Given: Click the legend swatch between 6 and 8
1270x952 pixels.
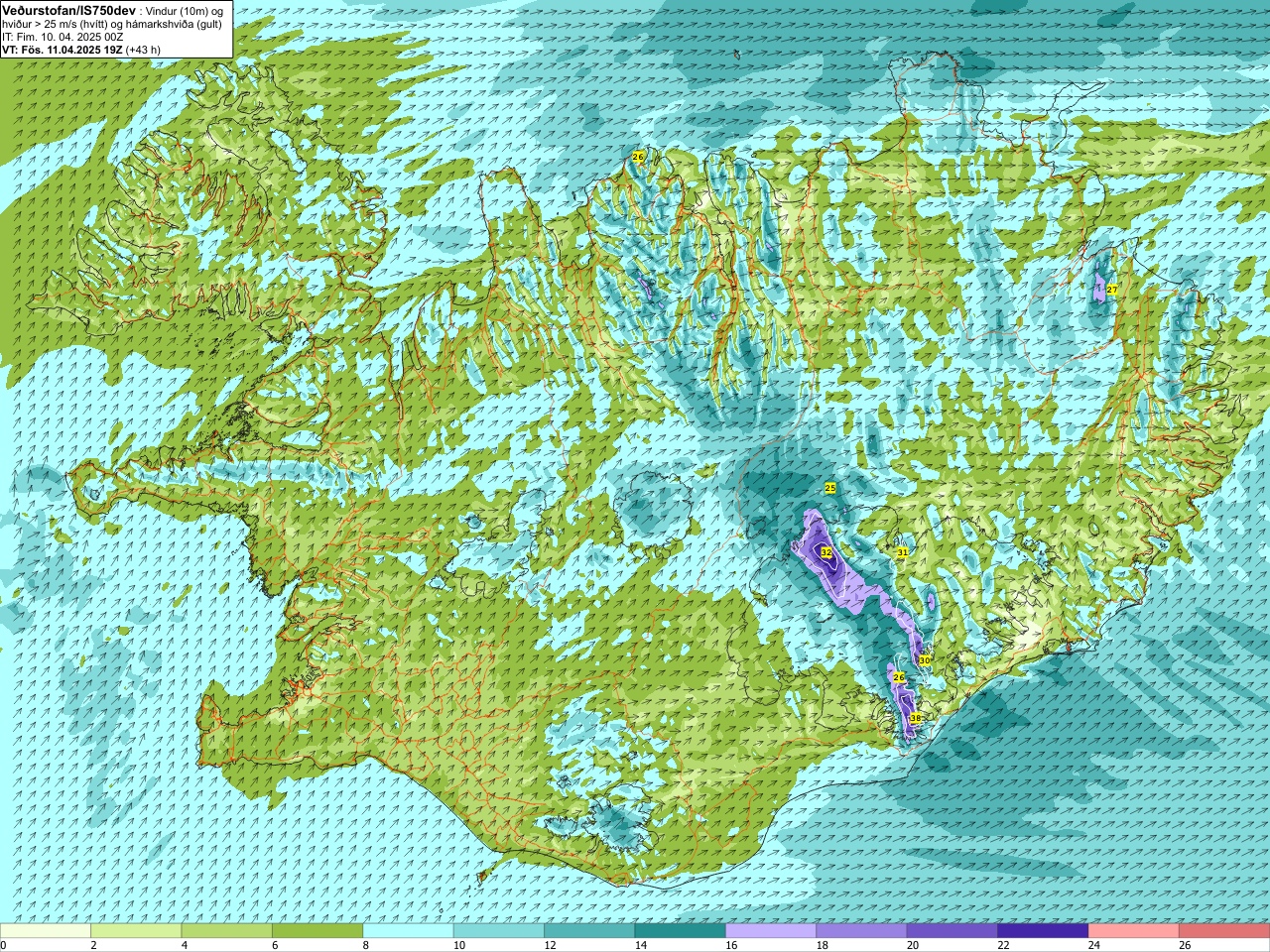Looking at the screenshot, I should (x=317, y=931).
